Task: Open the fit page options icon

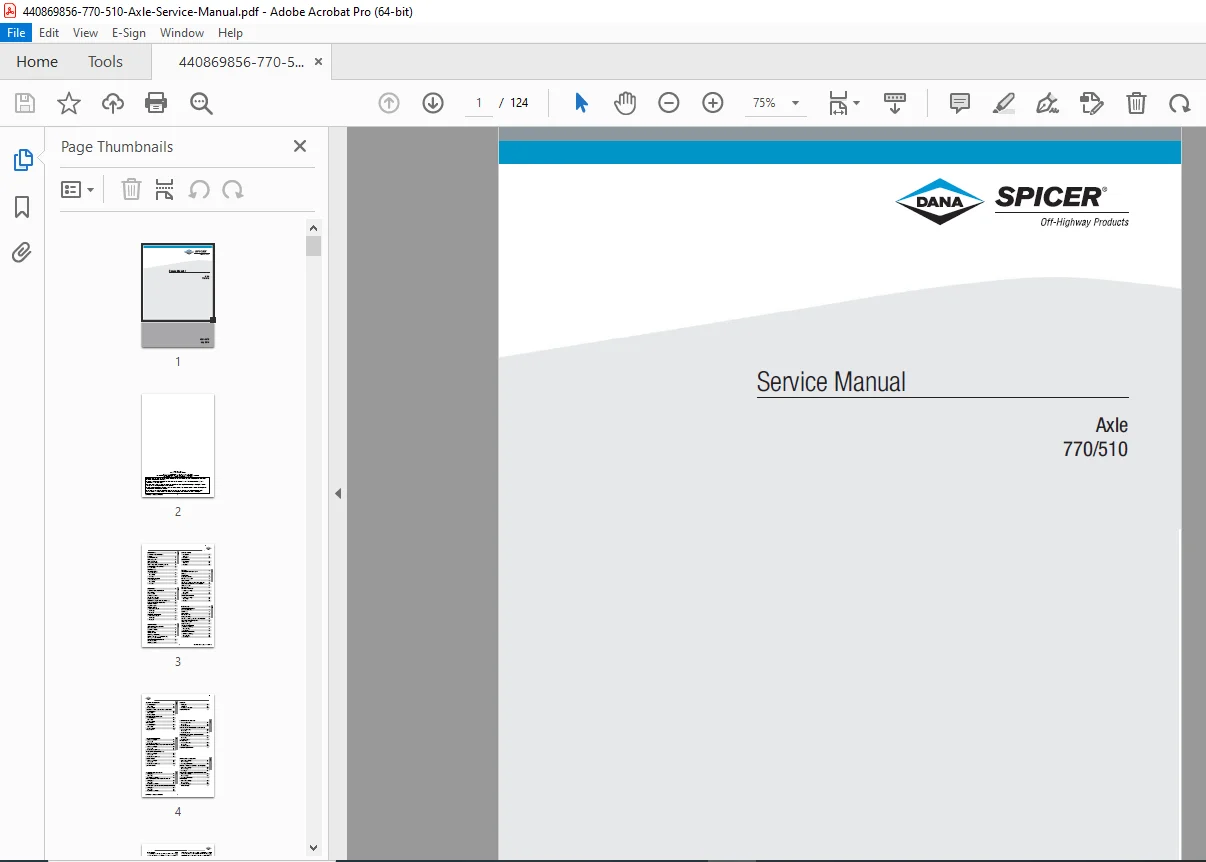Action: [843, 103]
